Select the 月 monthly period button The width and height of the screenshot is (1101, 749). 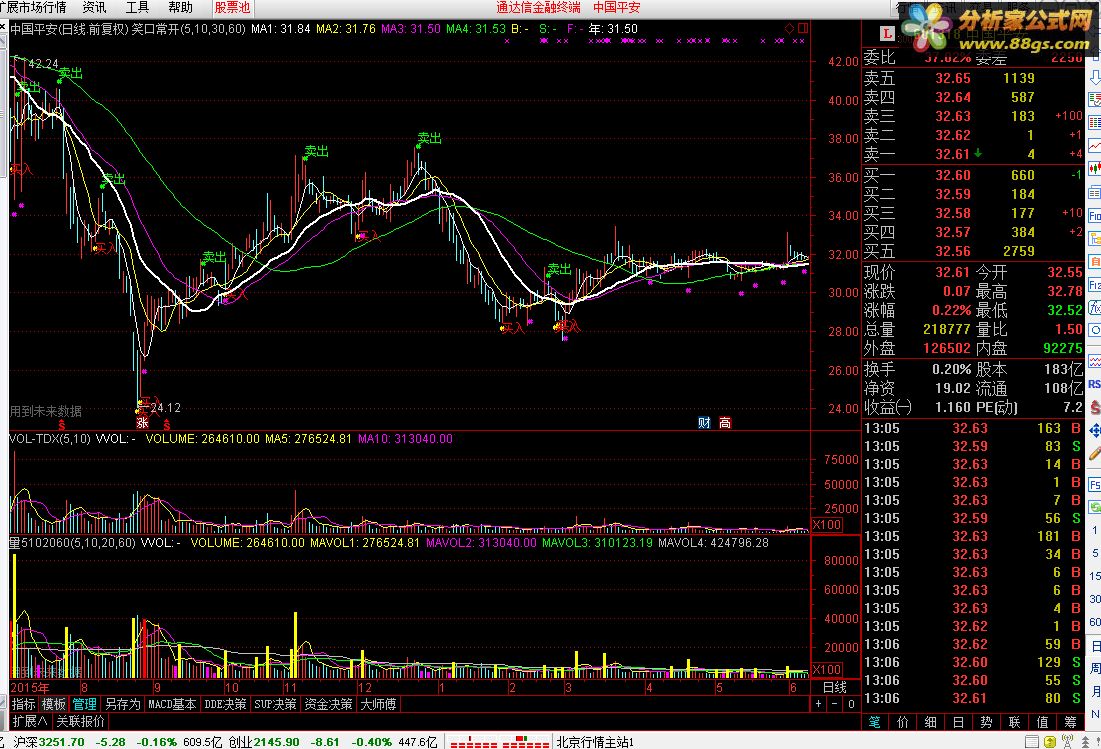(x=1095, y=691)
